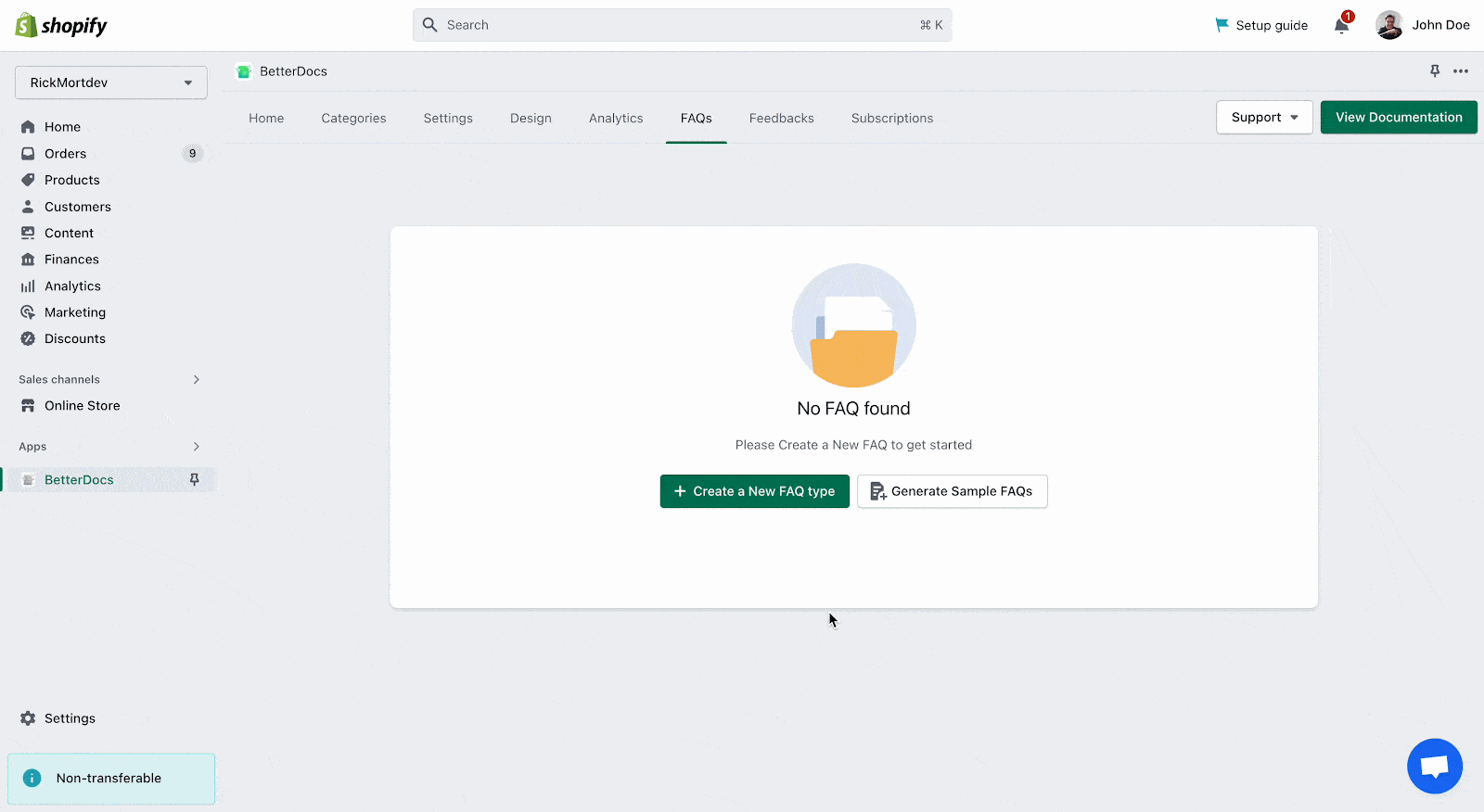Click the search magnifier icon
1484x812 pixels.
pos(429,25)
